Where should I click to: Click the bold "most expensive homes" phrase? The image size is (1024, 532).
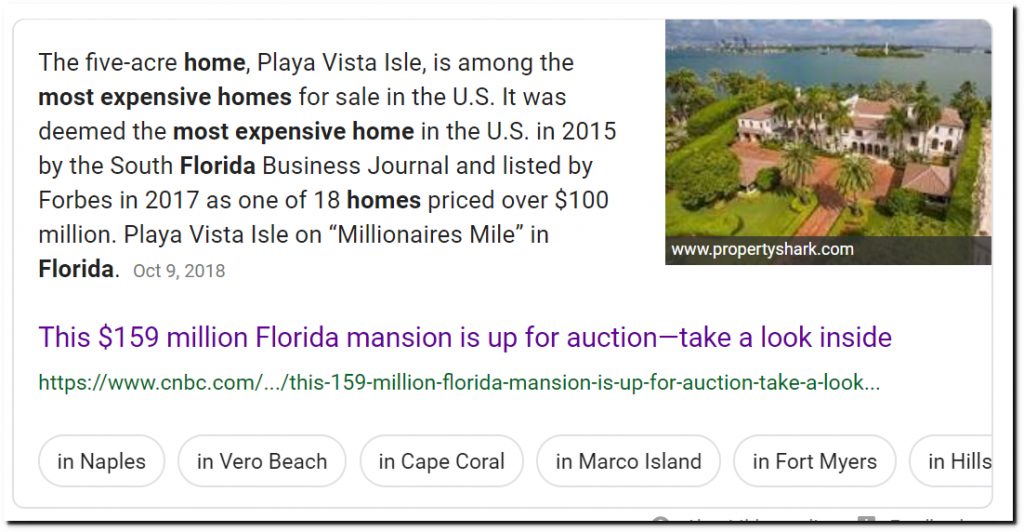[x=165, y=97]
